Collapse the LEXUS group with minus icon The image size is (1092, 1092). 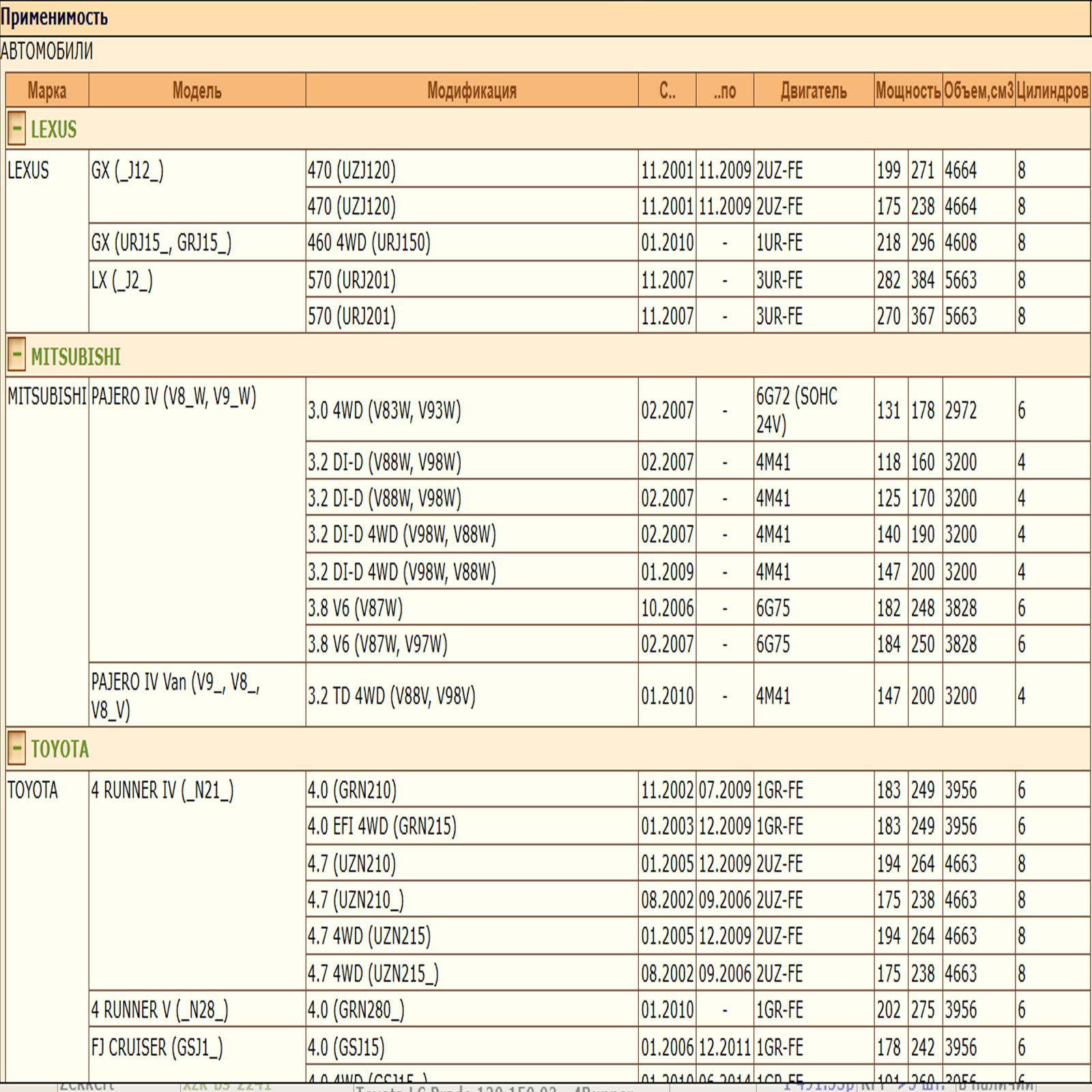tap(17, 128)
